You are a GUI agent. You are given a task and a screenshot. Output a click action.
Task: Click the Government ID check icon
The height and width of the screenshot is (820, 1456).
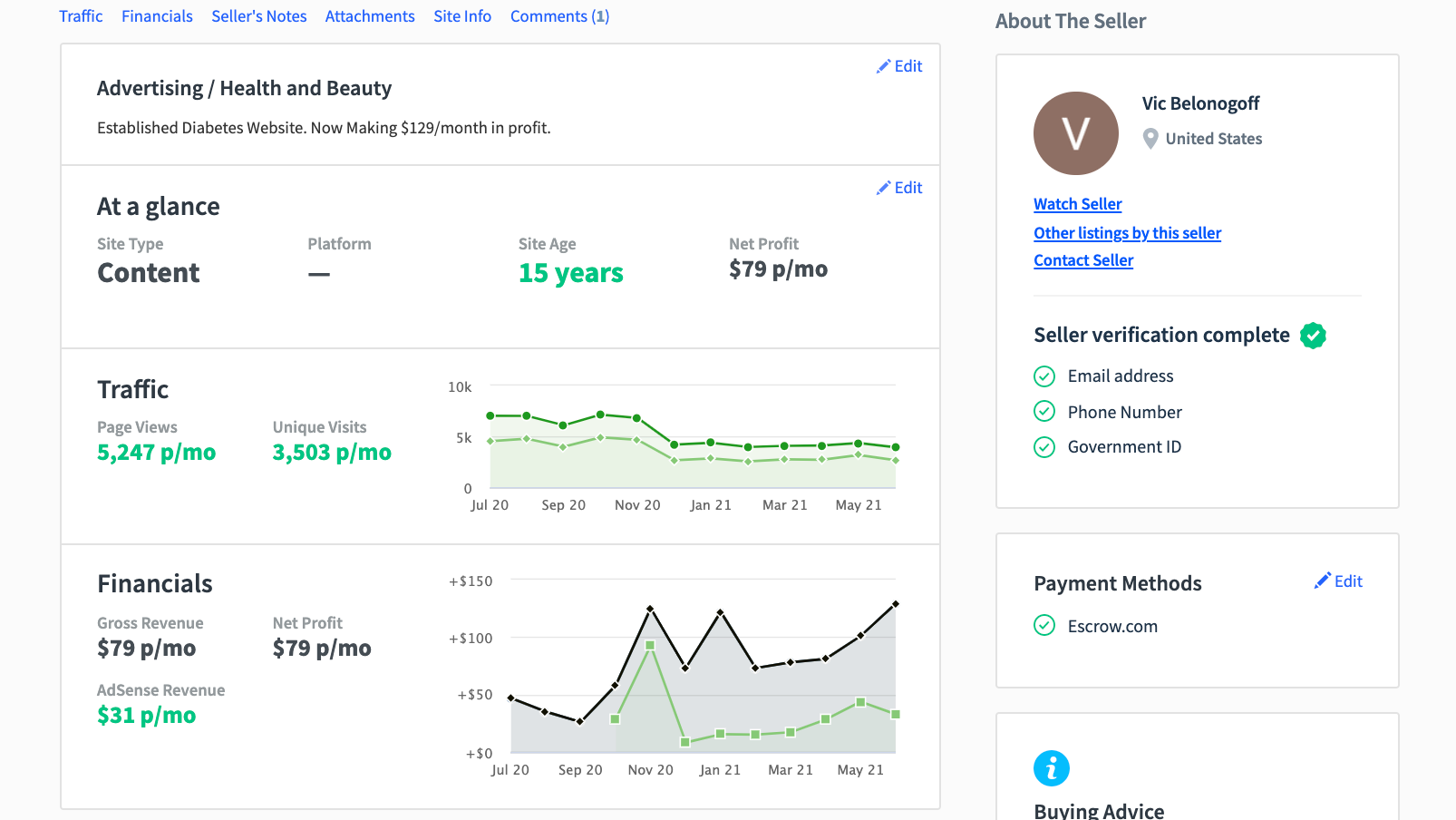pos(1044,447)
